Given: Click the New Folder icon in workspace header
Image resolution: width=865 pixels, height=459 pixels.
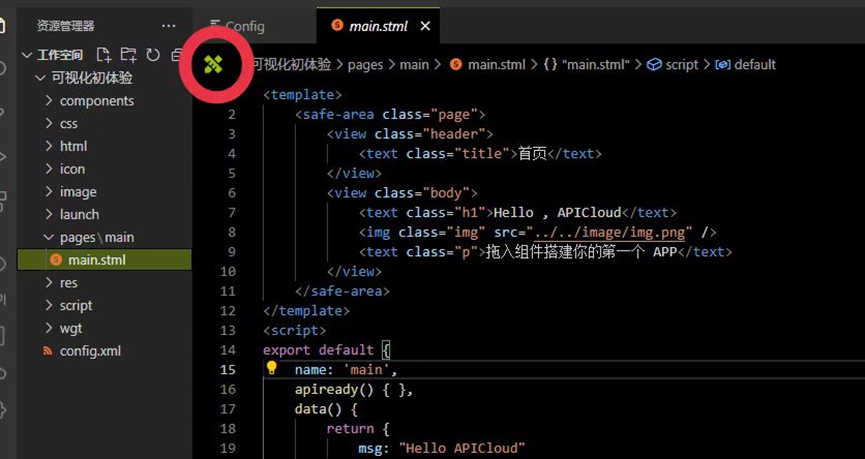Looking at the screenshot, I should click(x=129, y=55).
